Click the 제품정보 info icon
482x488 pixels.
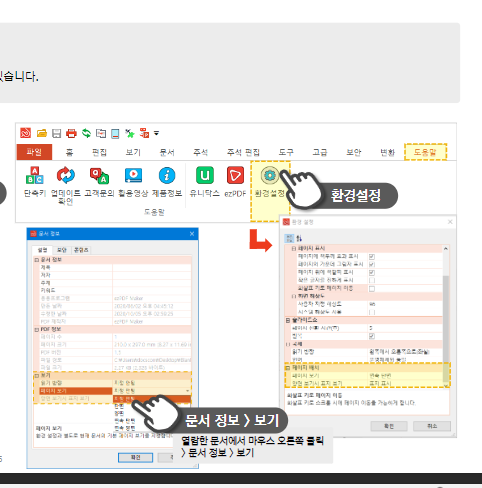(x=167, y=175)
